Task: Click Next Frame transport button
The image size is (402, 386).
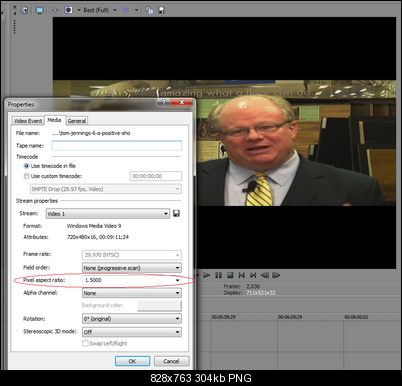Action: pyautogui.click(x=276, y=275)
